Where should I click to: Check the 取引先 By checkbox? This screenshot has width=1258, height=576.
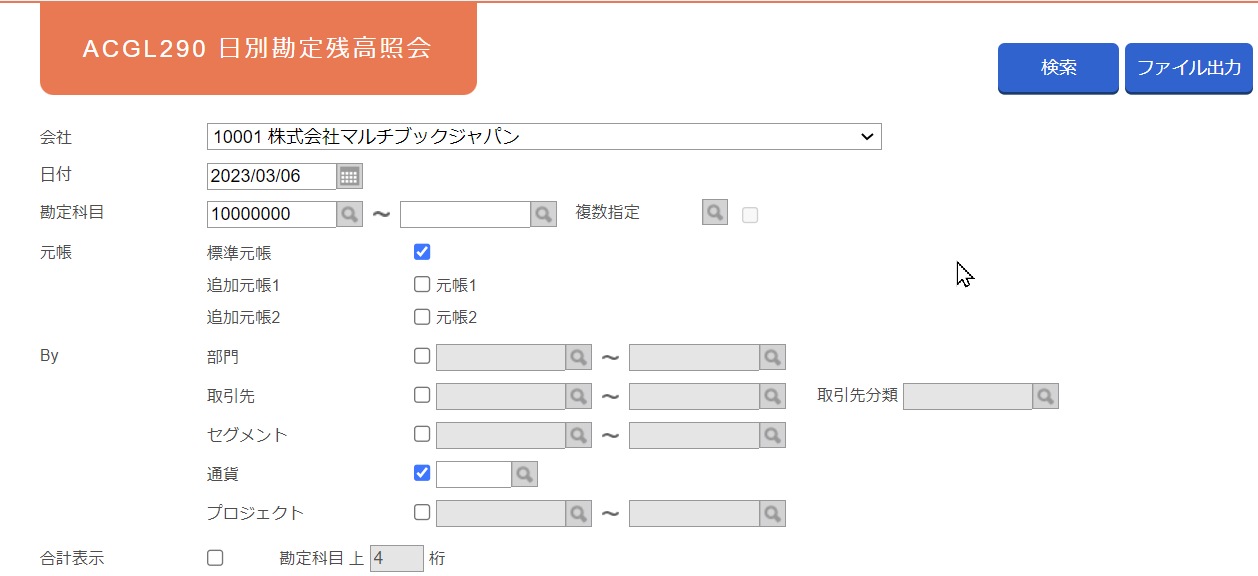[x=422, y=395]
